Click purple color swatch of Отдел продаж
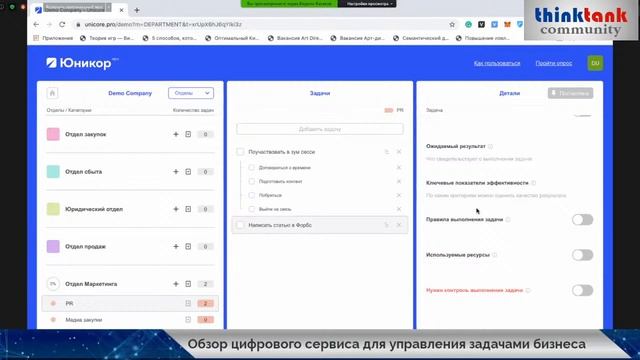Screen dimensions: 640x360 [53, 247]
